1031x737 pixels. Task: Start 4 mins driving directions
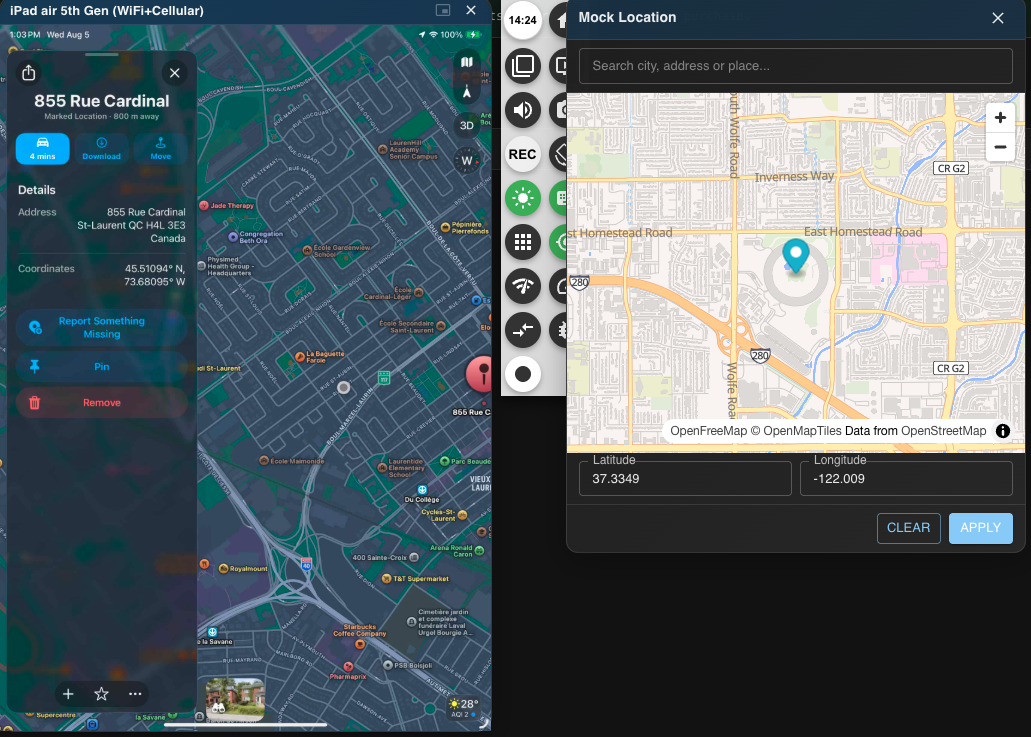pos(43,149)
